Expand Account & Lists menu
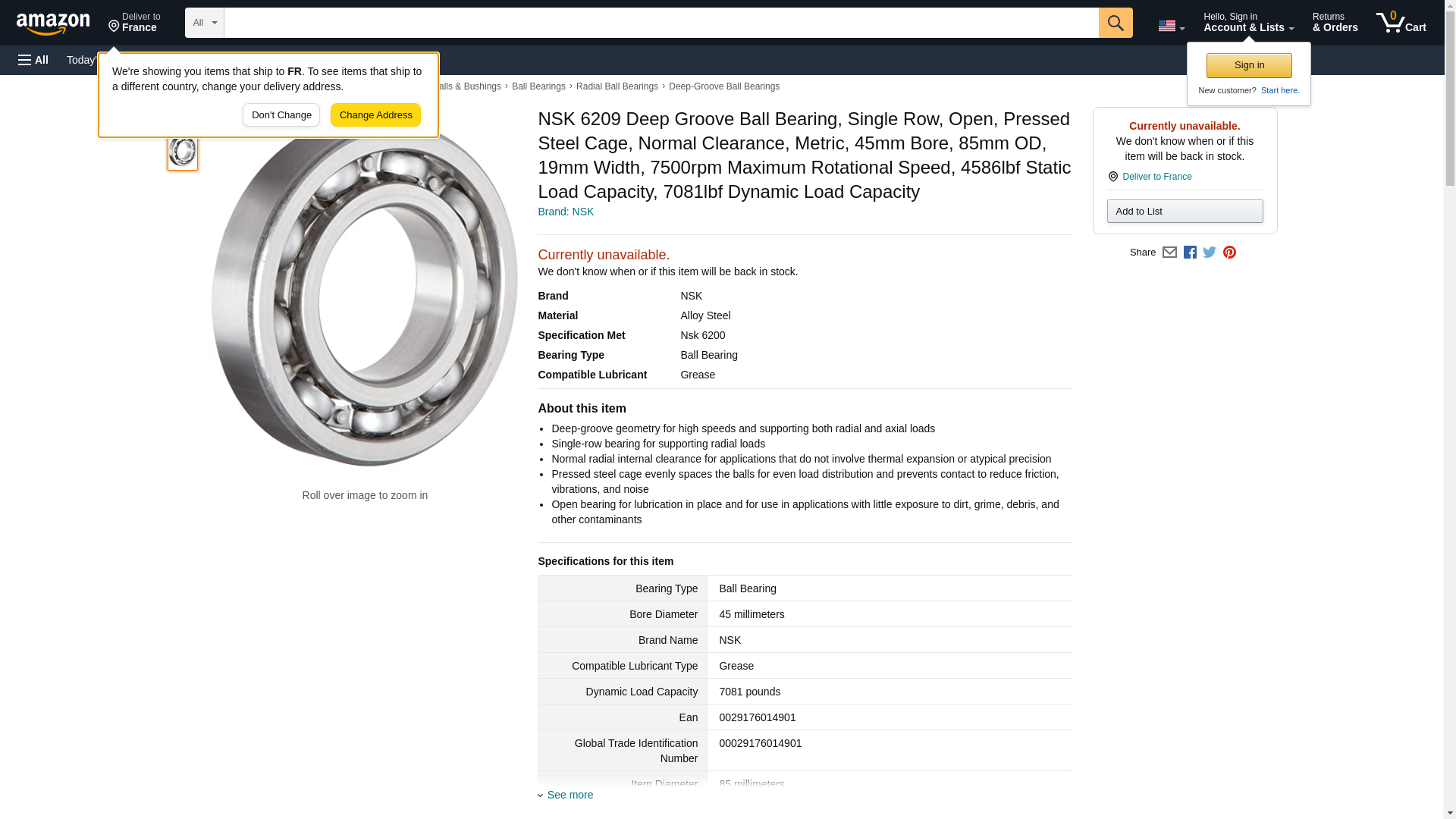 (1248, 23)
